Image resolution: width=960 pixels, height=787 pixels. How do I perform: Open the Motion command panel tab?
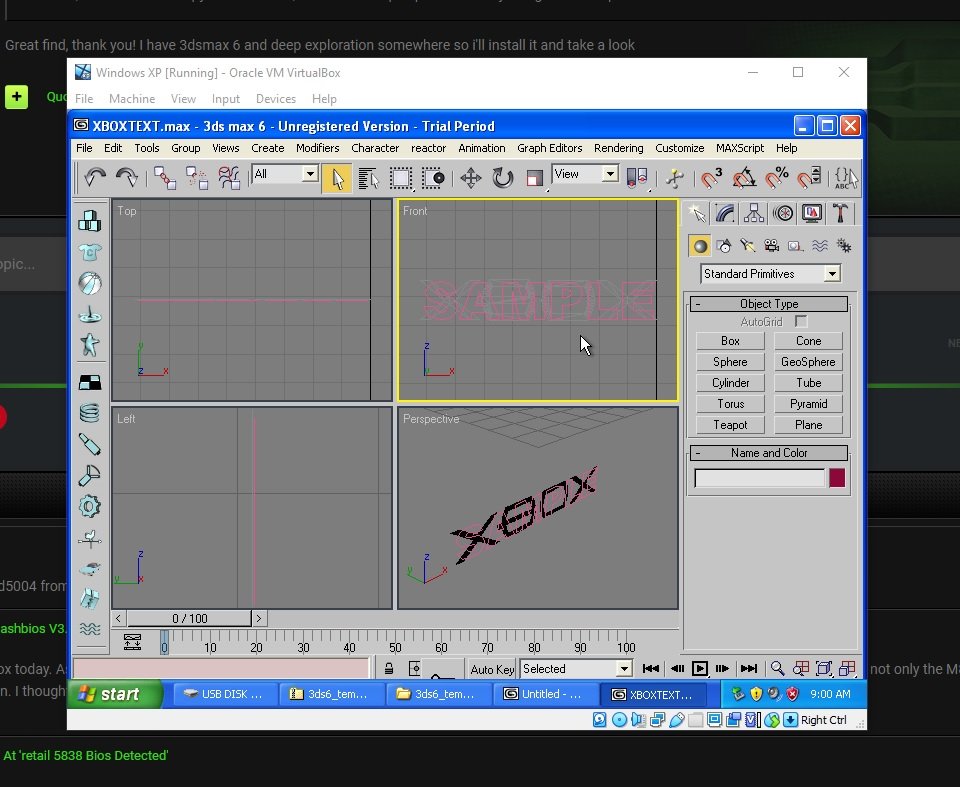point(783,213)
